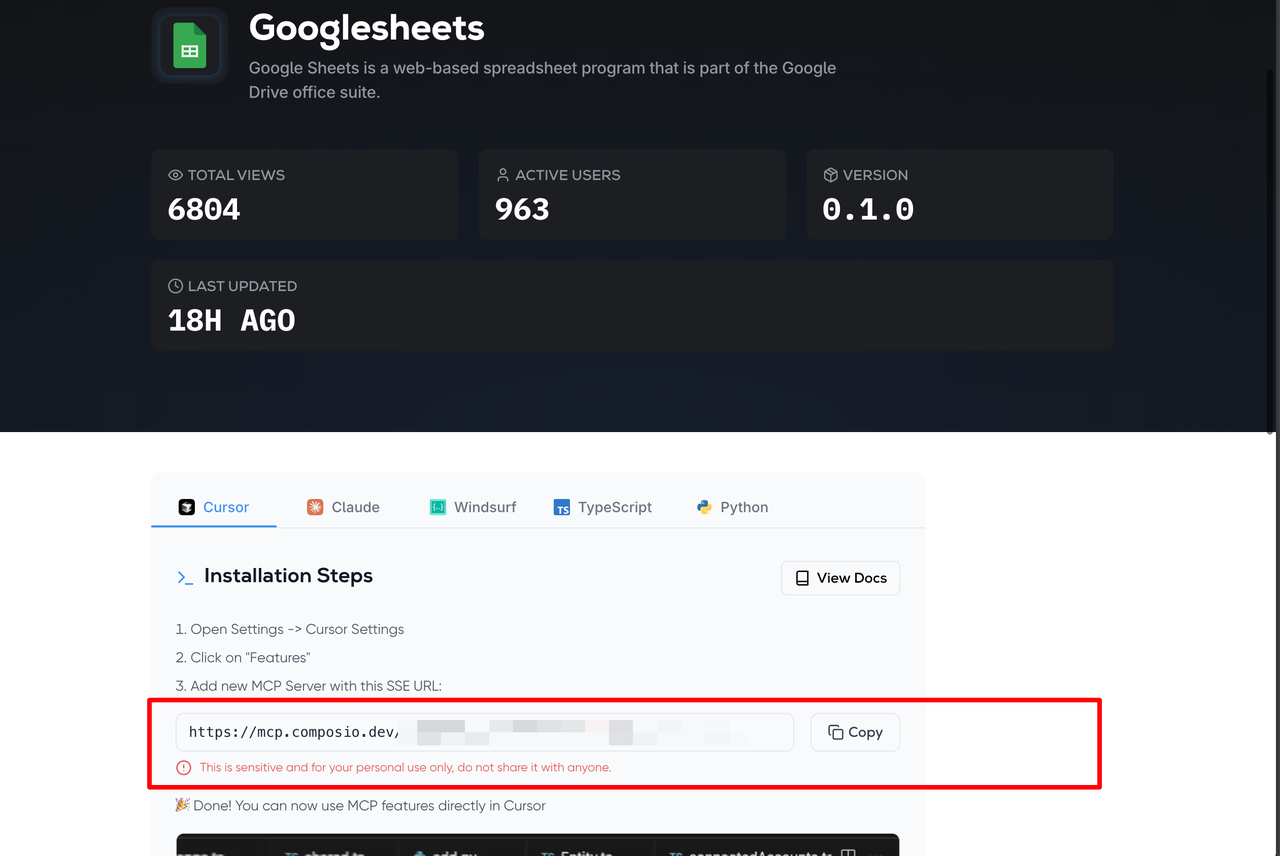Click step 3 Add new MCP Server text
This screenshot has height=856, width=1280.
click(x=309, y=685)
